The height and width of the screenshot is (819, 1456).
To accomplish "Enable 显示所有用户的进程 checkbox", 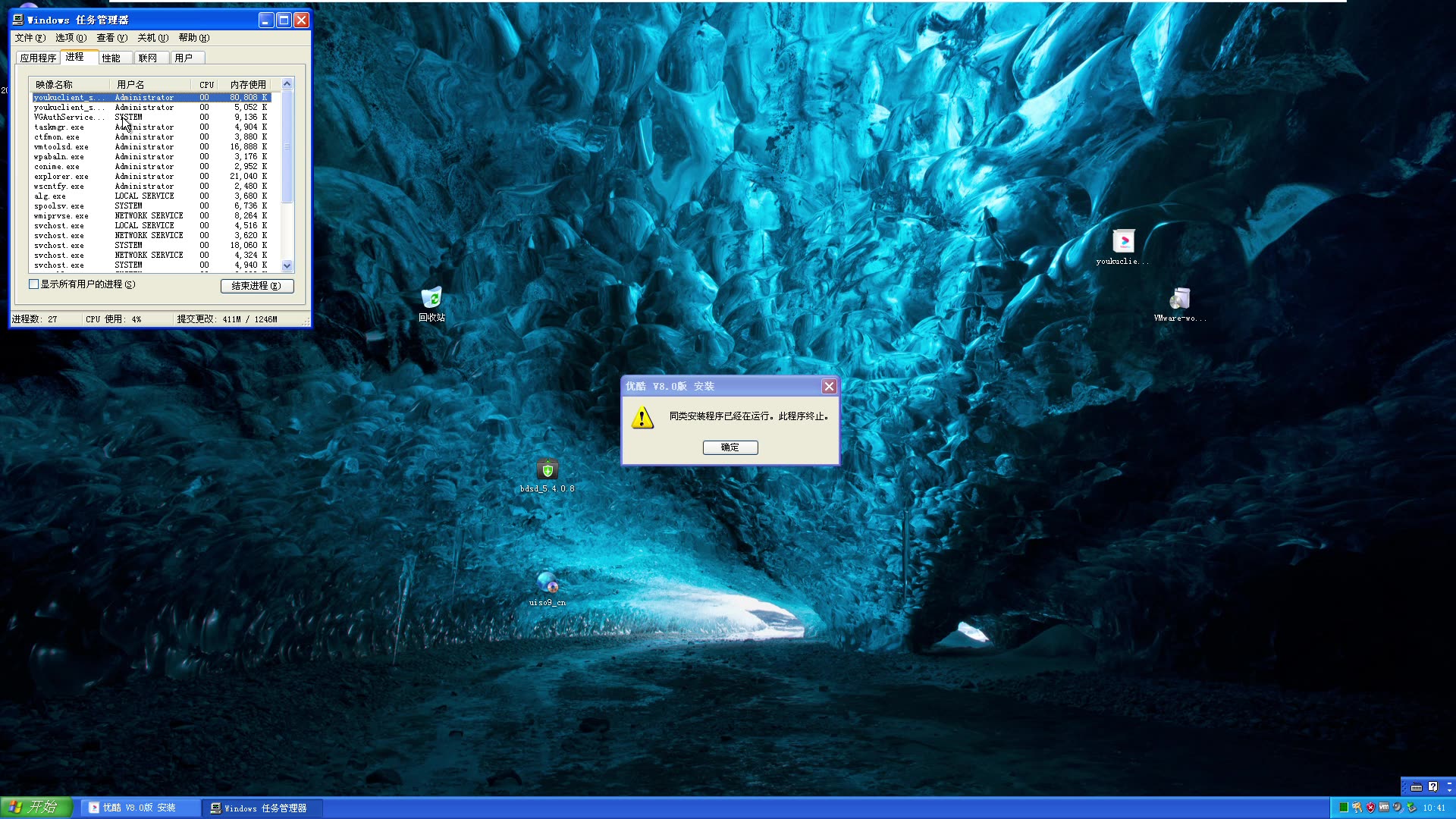I will click(x=33, y=284).
